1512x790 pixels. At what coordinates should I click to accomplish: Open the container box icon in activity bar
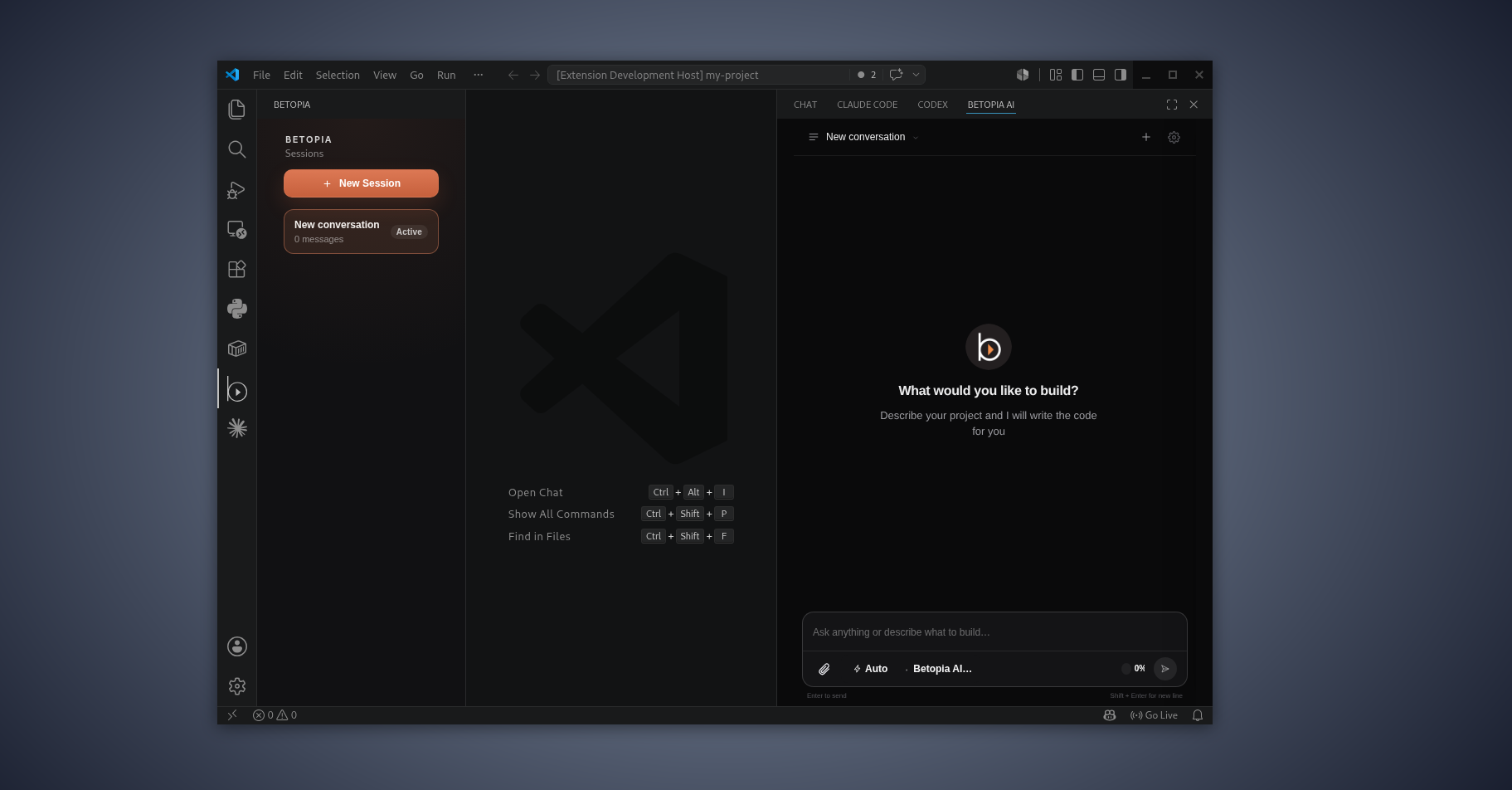tap(236, 349)
